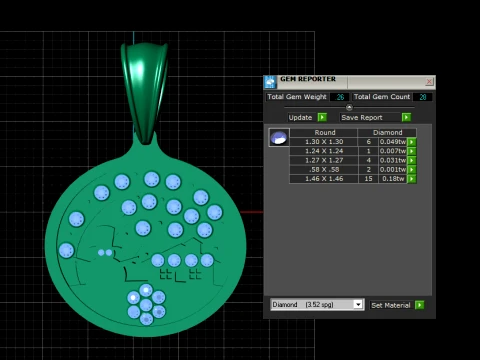Click green arrow beside Set Material
480x360 pixels.
coord(419,305)
